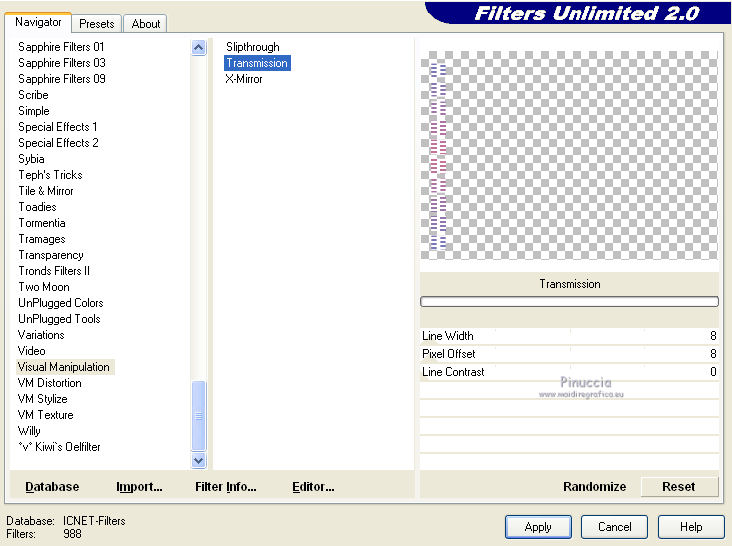
Task: Select the Toadies category
Action: tap(37, 206)
